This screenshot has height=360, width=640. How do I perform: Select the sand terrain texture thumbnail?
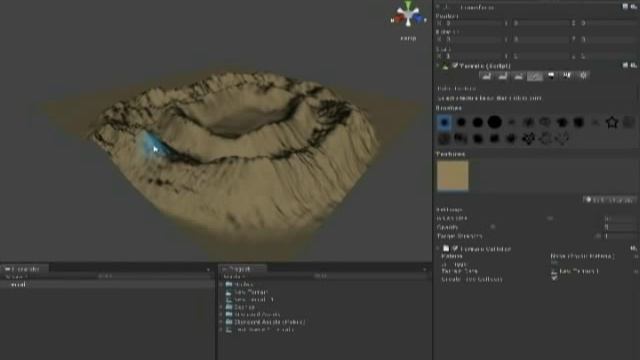[x=453, y=176]
